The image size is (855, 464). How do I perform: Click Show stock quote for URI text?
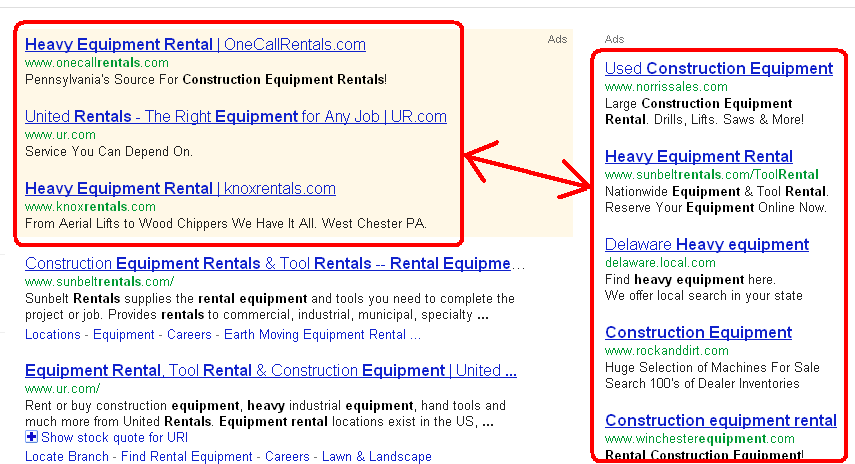pos(115,438)
